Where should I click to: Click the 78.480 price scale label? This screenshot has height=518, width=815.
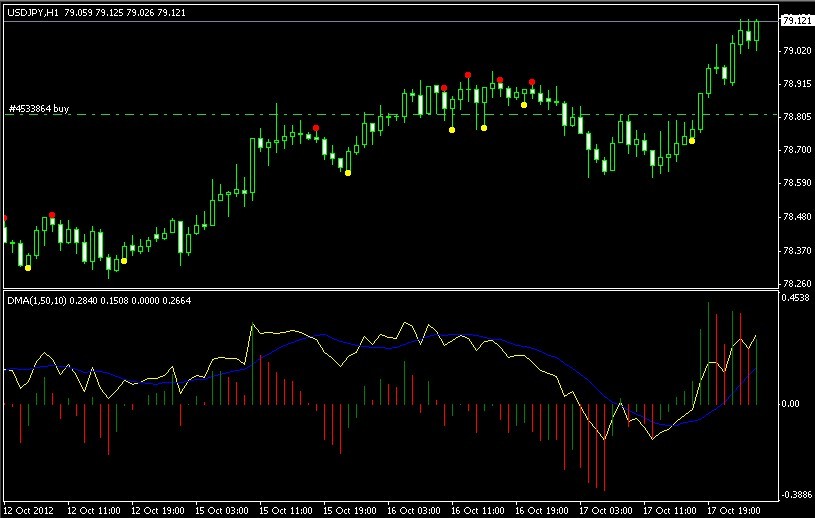click(x=797, y=217)
